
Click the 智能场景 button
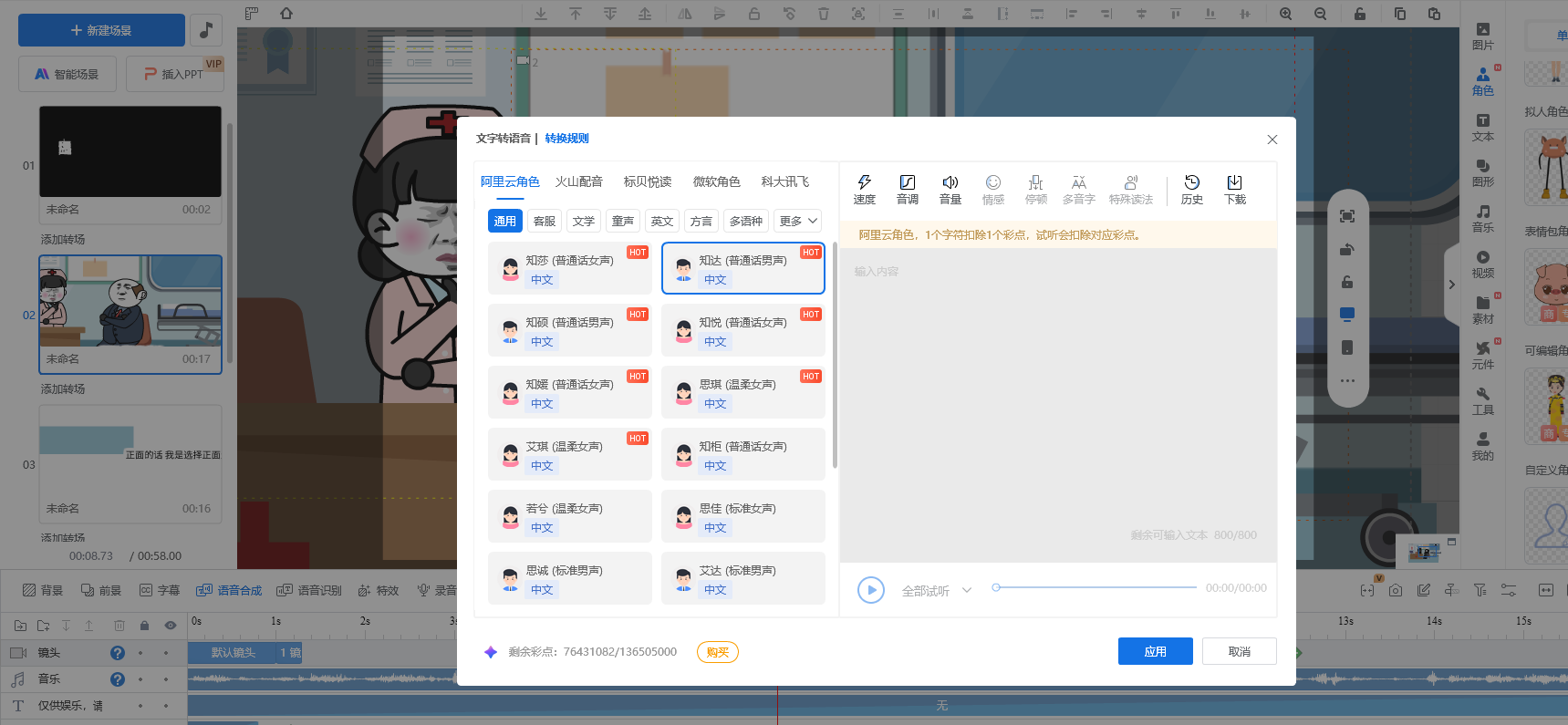point(67,74)
